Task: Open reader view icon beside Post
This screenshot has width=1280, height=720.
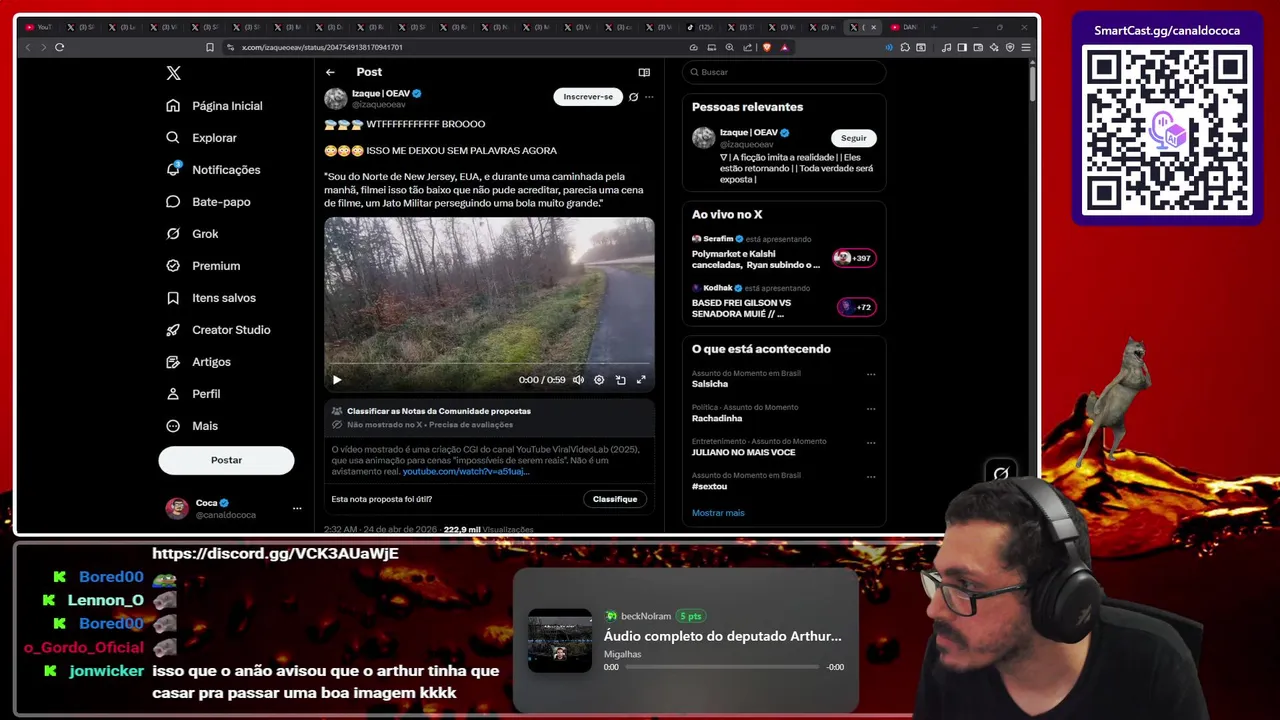Action: click(644, 72)
